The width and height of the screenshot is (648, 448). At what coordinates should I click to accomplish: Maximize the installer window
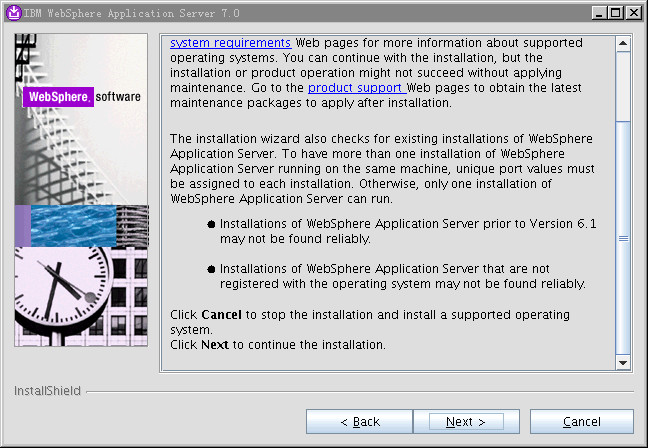(615, 12)
